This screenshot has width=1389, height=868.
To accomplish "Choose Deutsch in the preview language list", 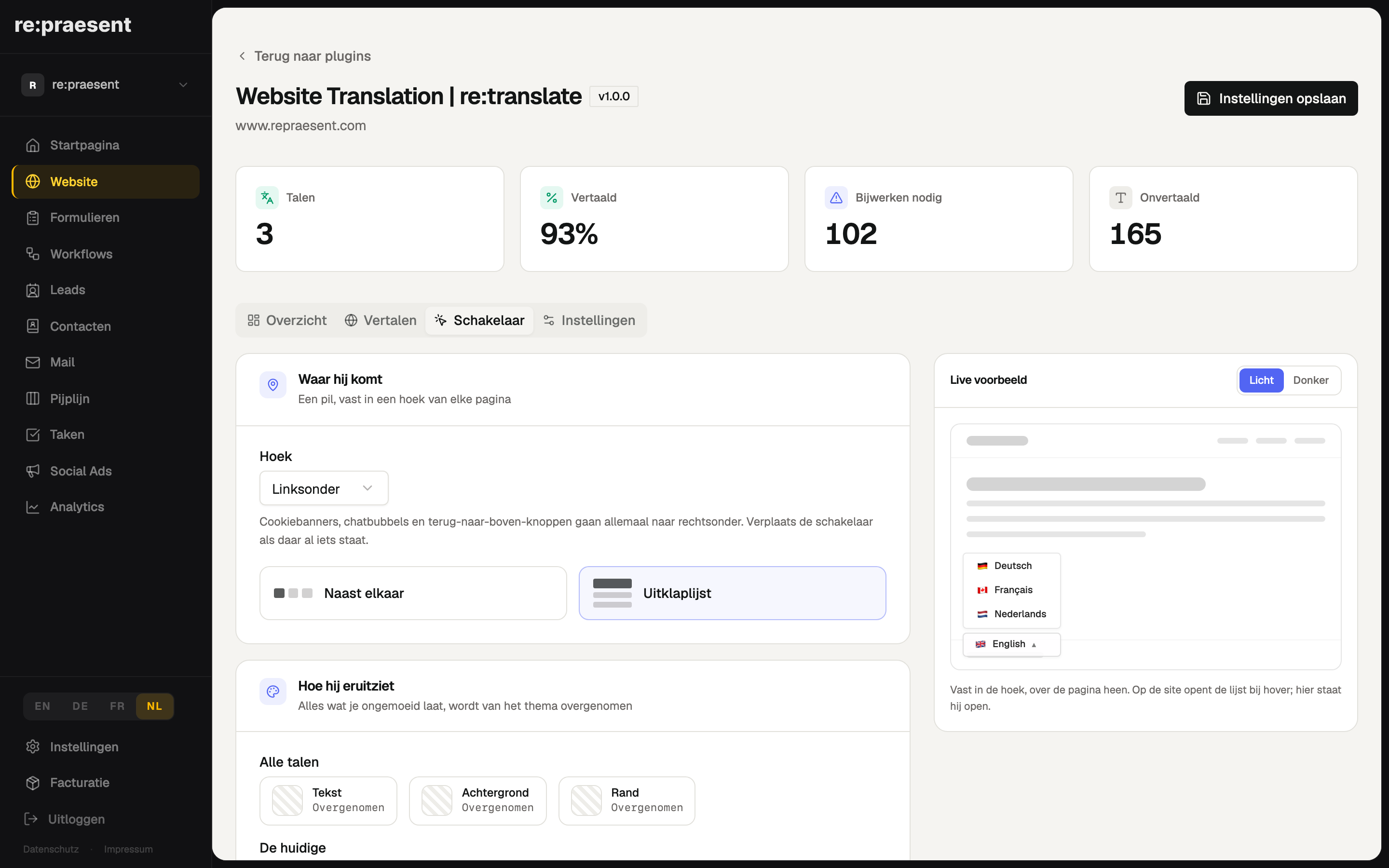I will click(x=1011, y=566).
